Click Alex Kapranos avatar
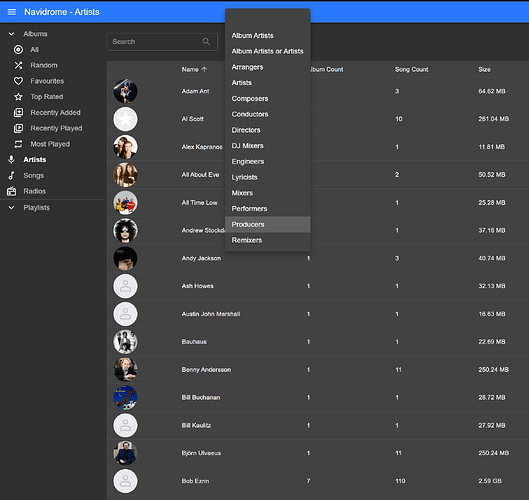This screenshot has height=500, width=529. click(x=125, y=147)
